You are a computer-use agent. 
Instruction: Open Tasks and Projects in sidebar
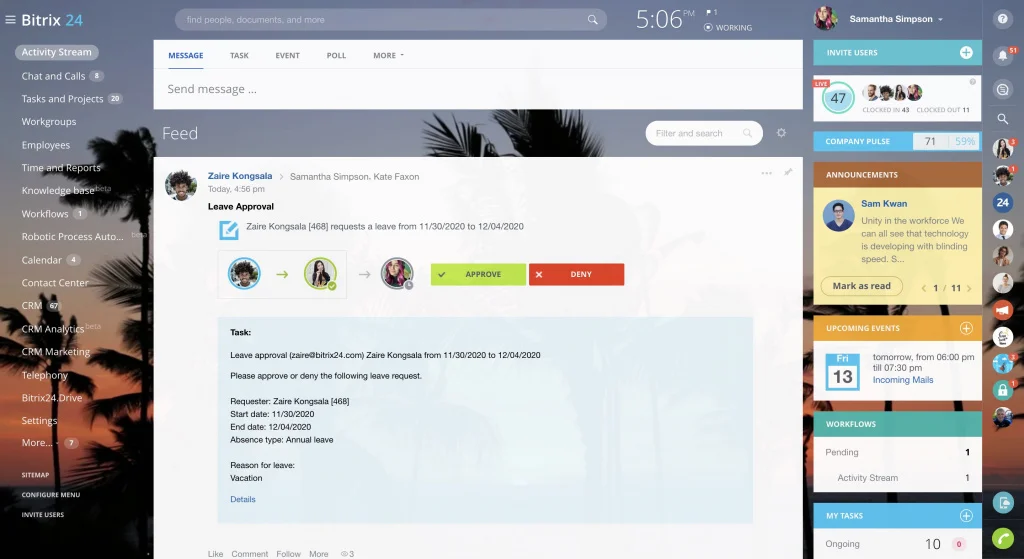coord(62,99)
